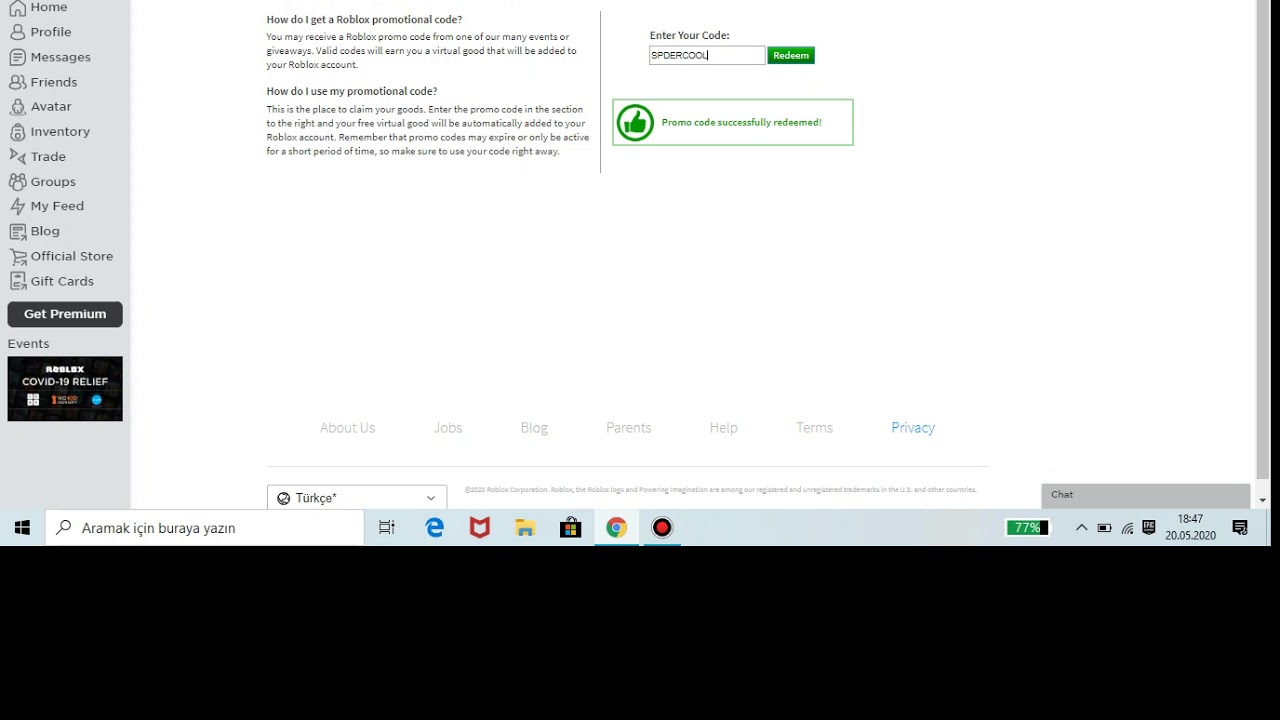The width and height of the screenshot is (1280, 720).
Task: Open the Avatar icon in sidebar
Action: point(17,106)
